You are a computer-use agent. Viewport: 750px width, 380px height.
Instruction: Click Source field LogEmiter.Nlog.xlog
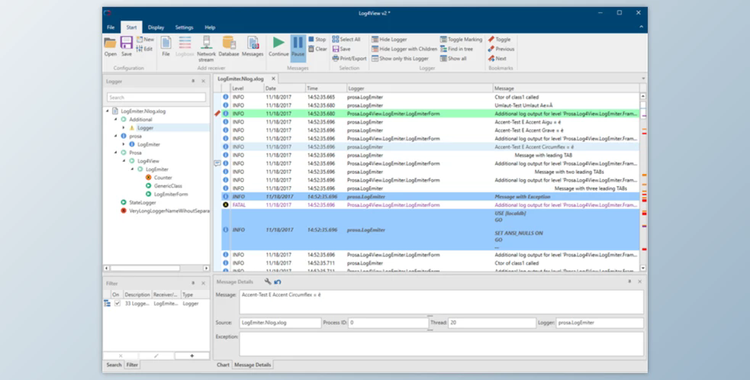click(x=280, y=323)
